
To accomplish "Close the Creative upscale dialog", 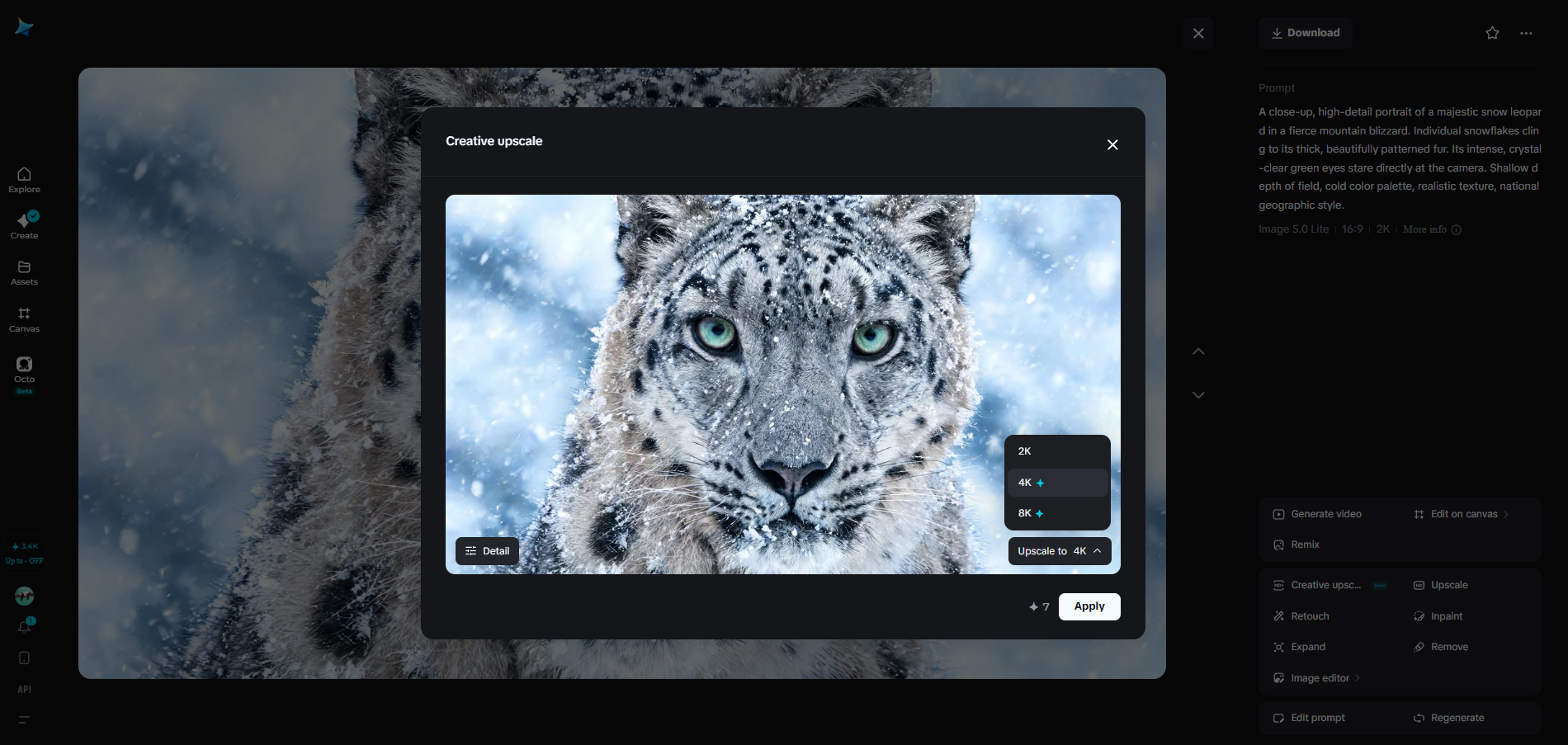I will (x=1112, y=144).
